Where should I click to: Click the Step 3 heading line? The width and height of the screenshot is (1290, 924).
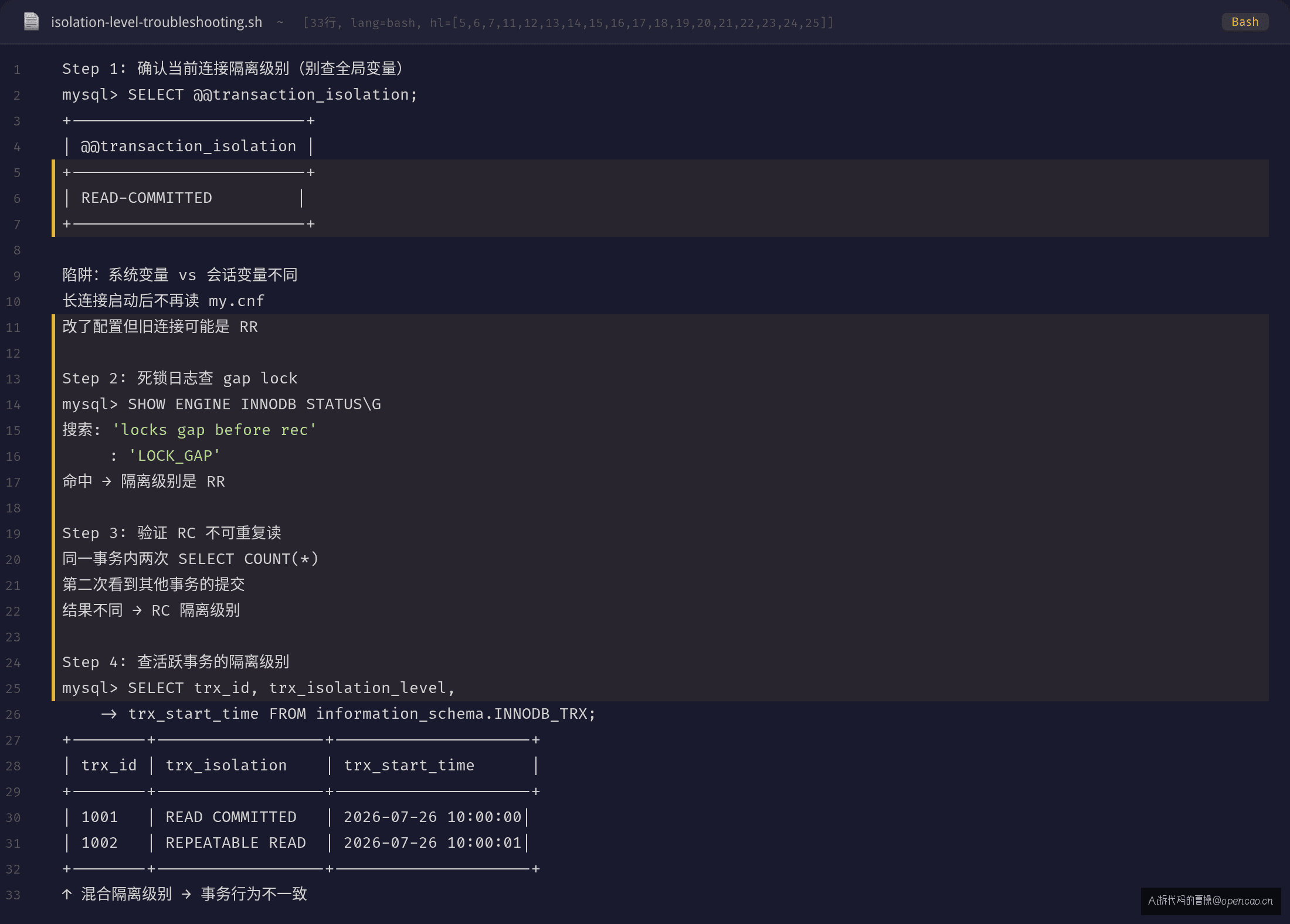172,533
